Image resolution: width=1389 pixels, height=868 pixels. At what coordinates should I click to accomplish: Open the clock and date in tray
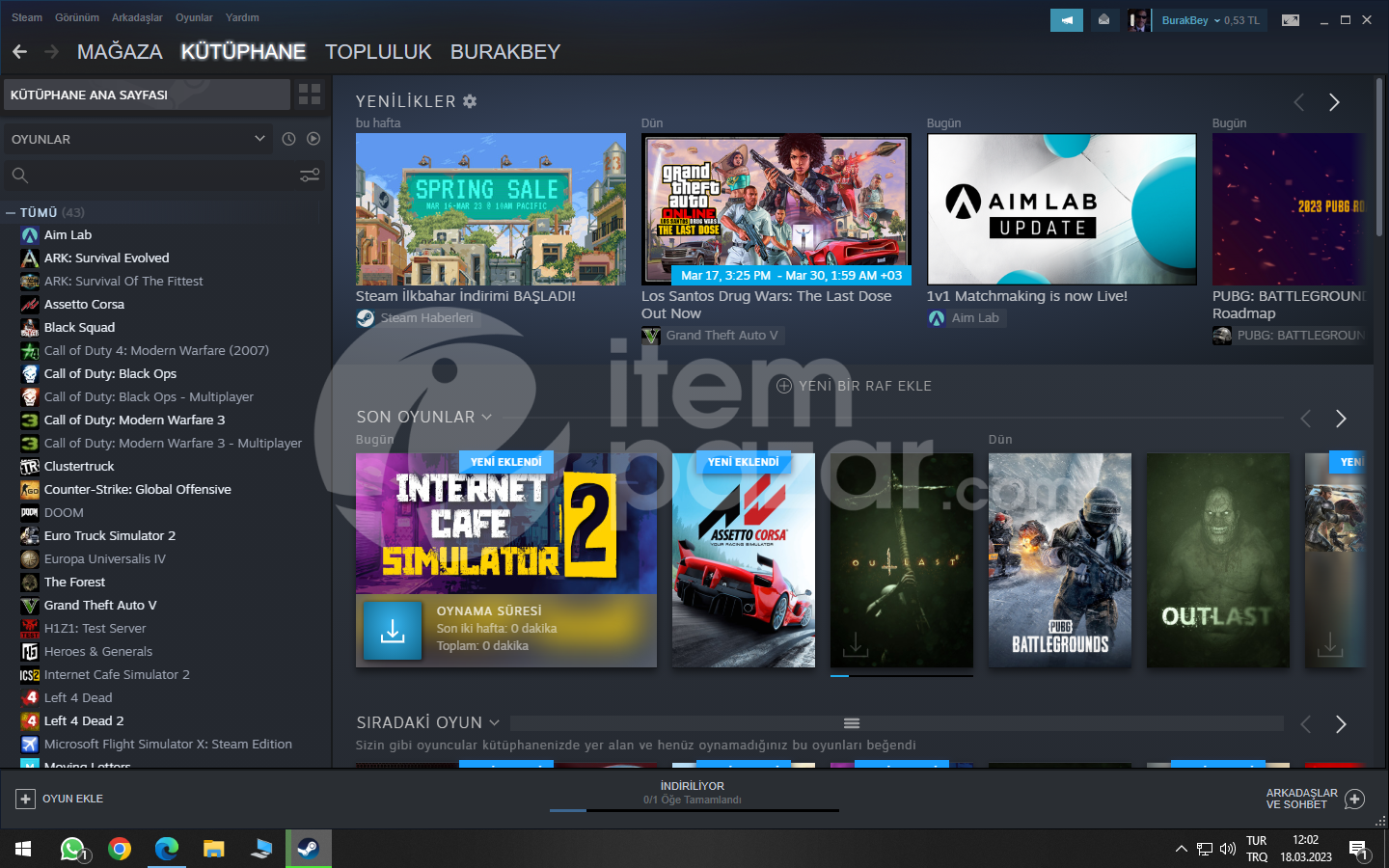1306,849
